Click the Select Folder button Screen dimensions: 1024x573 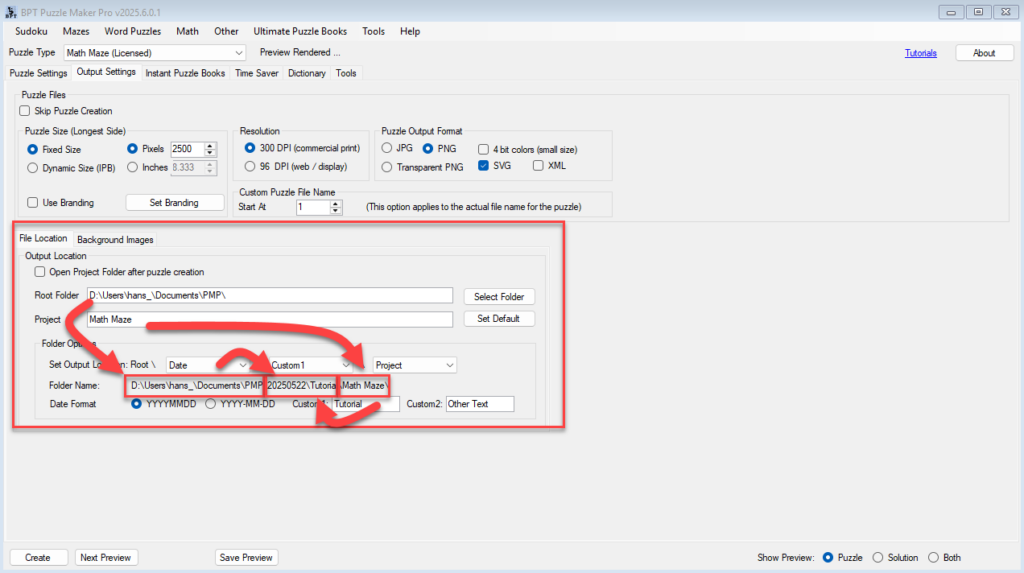pyautogui.click(x=499, y=297)
